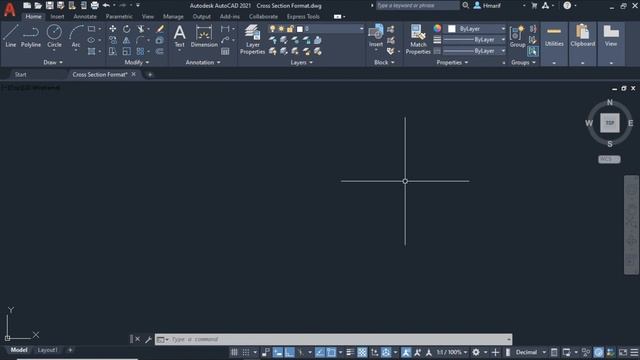Open the AutoCAD application menu logo

(9, 9)
